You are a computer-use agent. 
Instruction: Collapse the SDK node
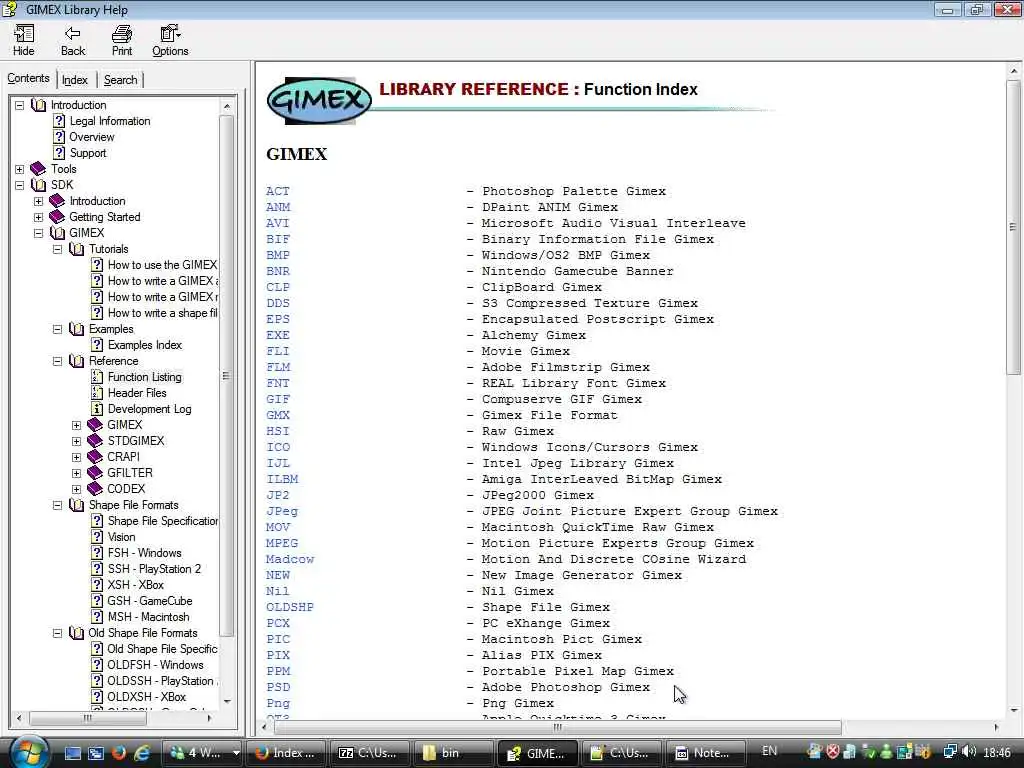pos(20,185)
